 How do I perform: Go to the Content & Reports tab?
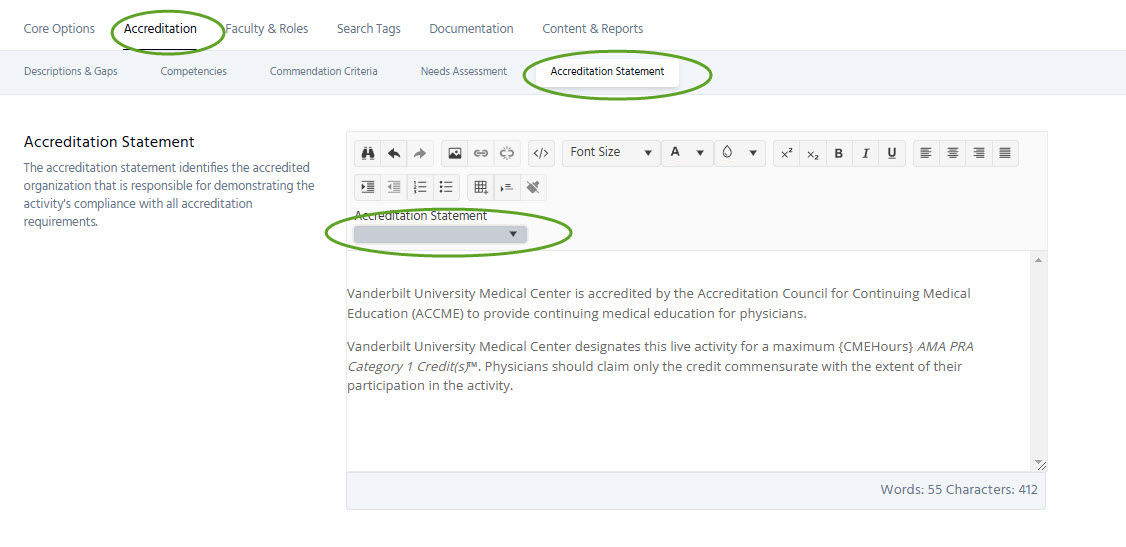[592, 29]
